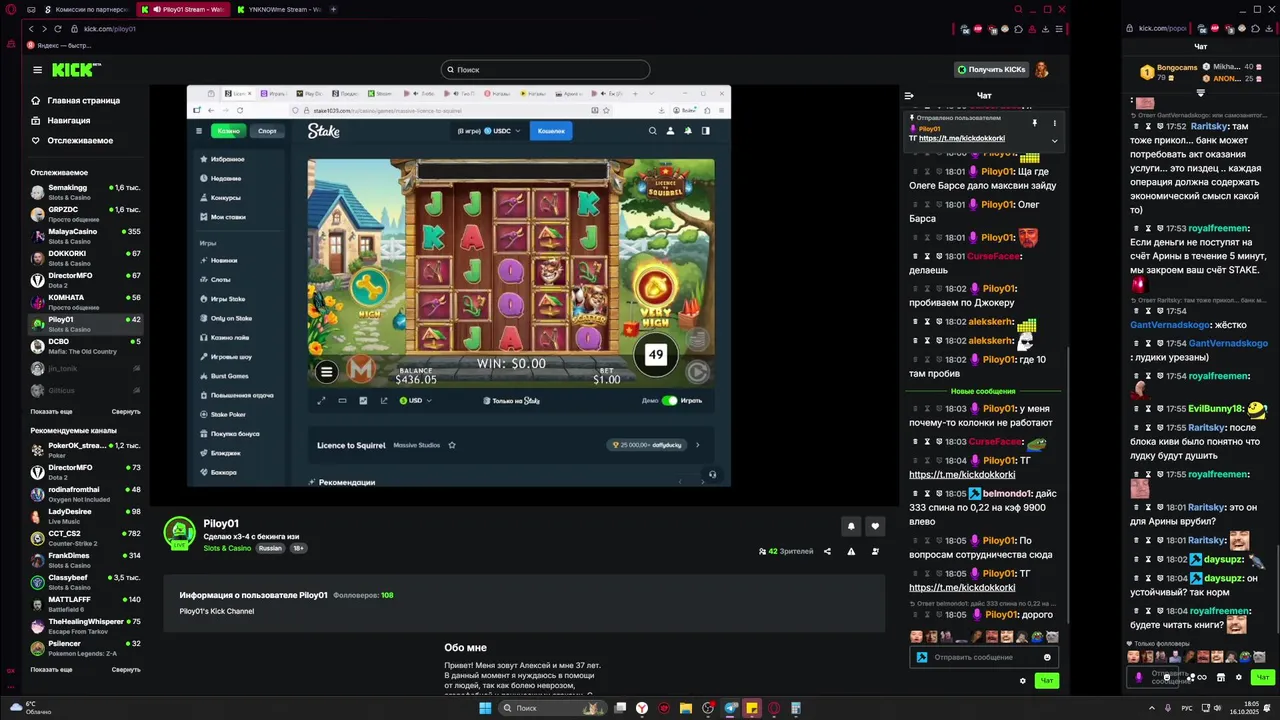Click the taskbar search box
Image resolution: width=1280 pixels, height=720 pixels.
[x=551, y=708]
